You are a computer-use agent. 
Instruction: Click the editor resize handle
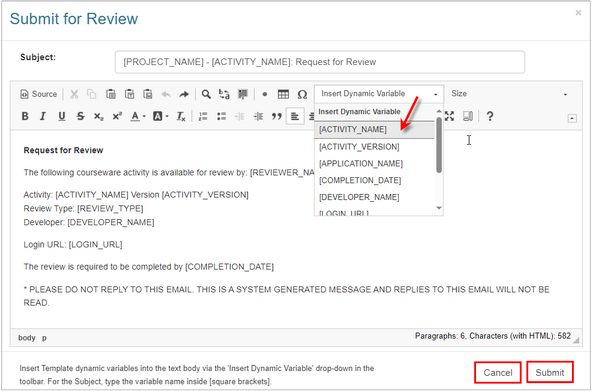coord(576,340)
